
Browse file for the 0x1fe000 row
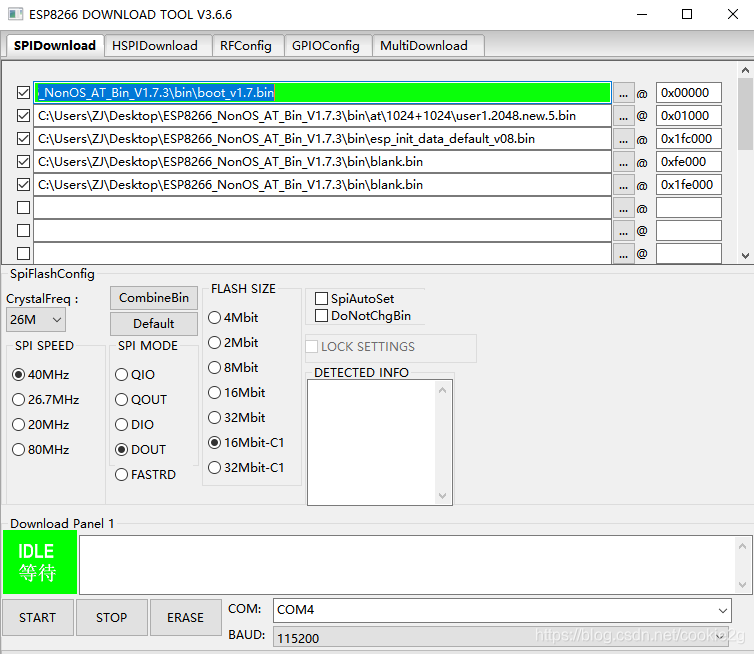623,185
